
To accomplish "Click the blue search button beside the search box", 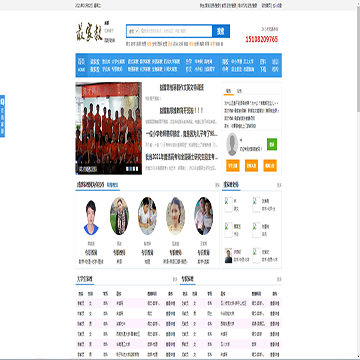I will click(x=221, y=31).
